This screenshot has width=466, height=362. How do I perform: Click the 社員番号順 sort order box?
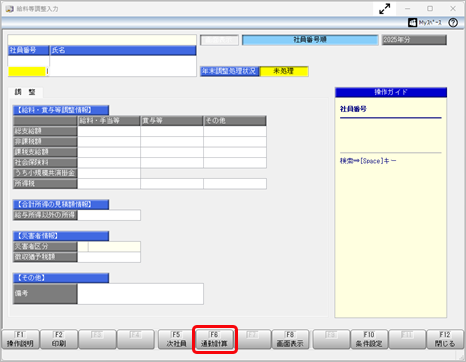(310, 40)
